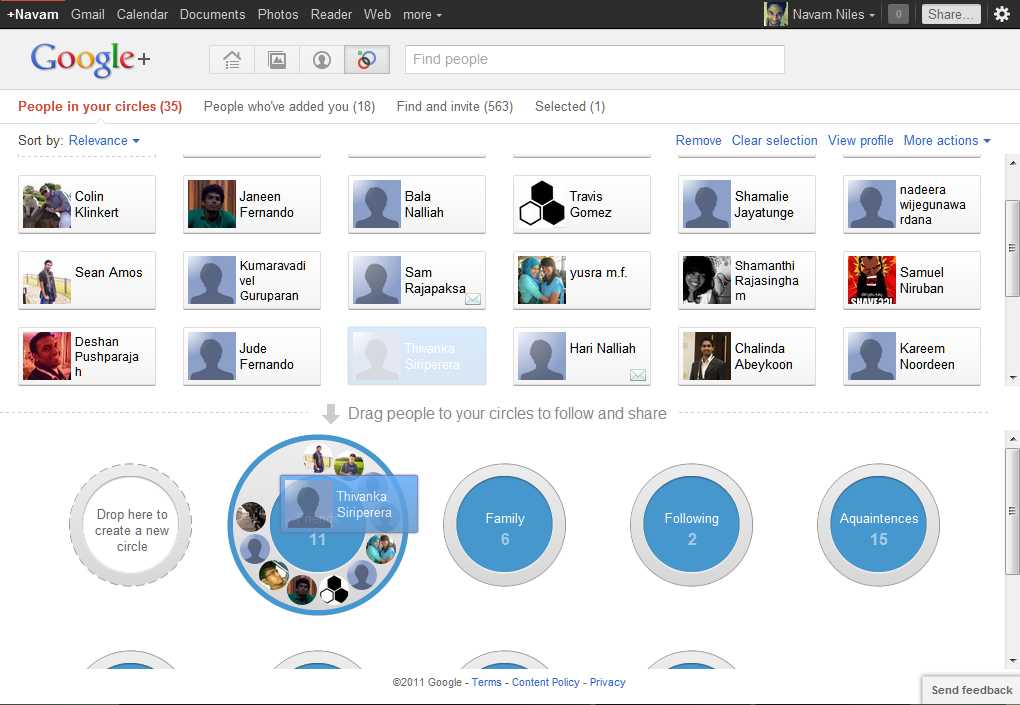The height and width of the screenshot is (705, 1020).
Task: Select the Colin Klinkert person card
Action: point(87,205)
